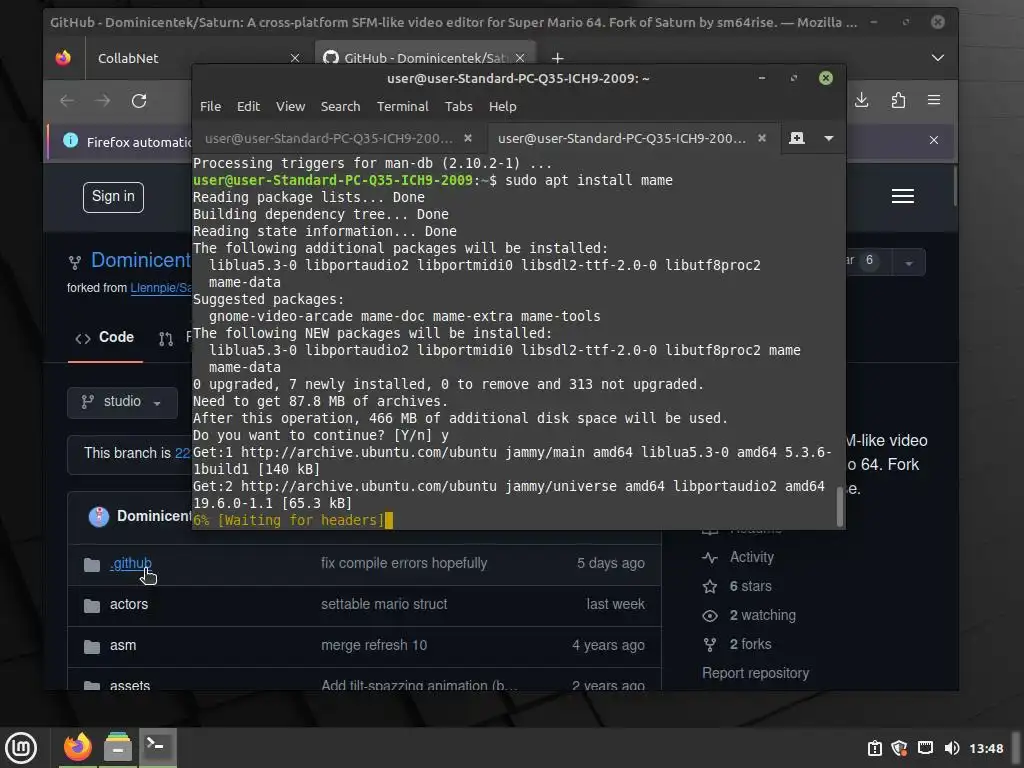The width and height of the screenshot is (1024, 768).
Task: Click the Firefox back arrow
Action: click(67, 101)
